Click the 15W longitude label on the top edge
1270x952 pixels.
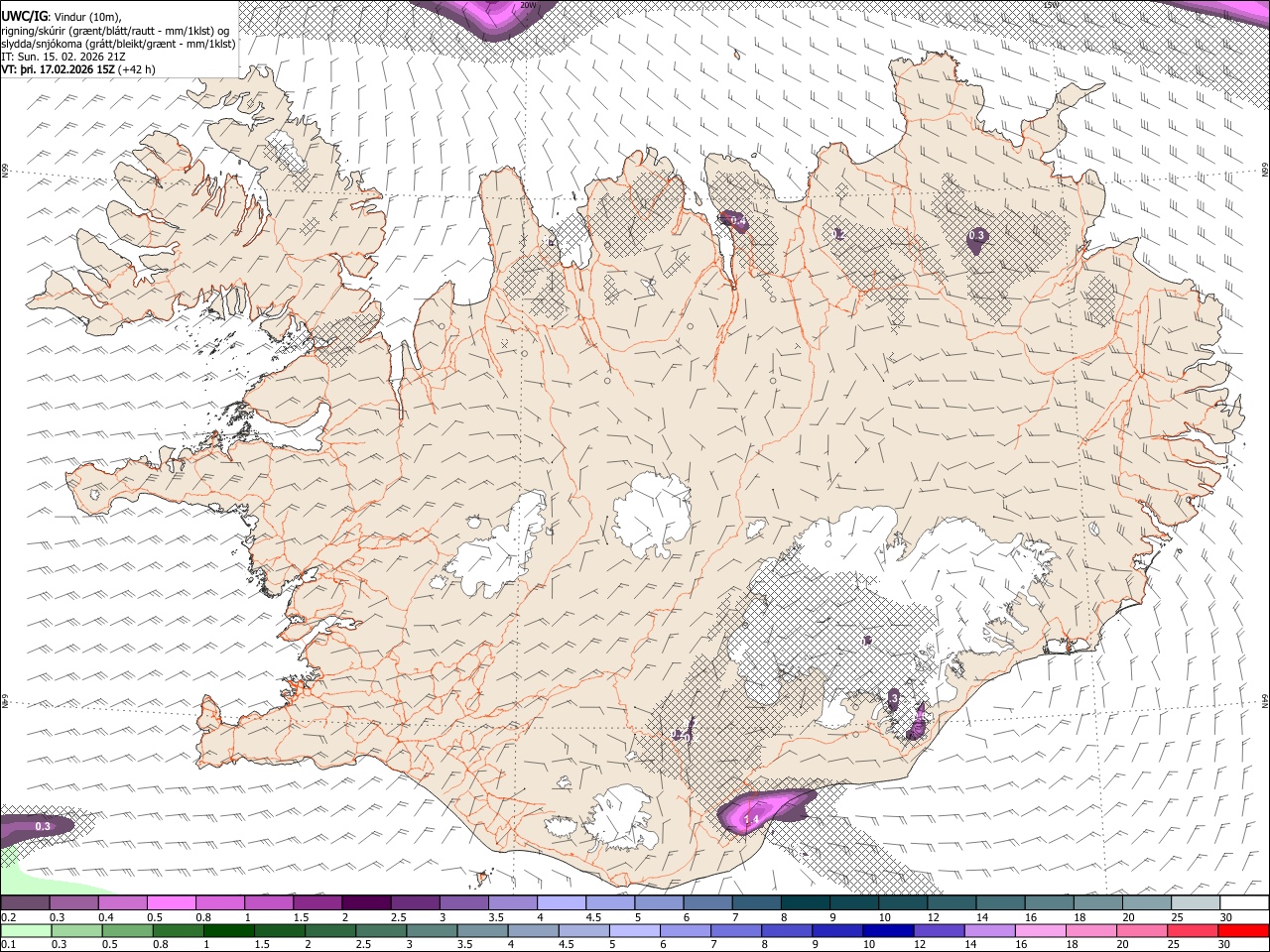coord(1051,5)
